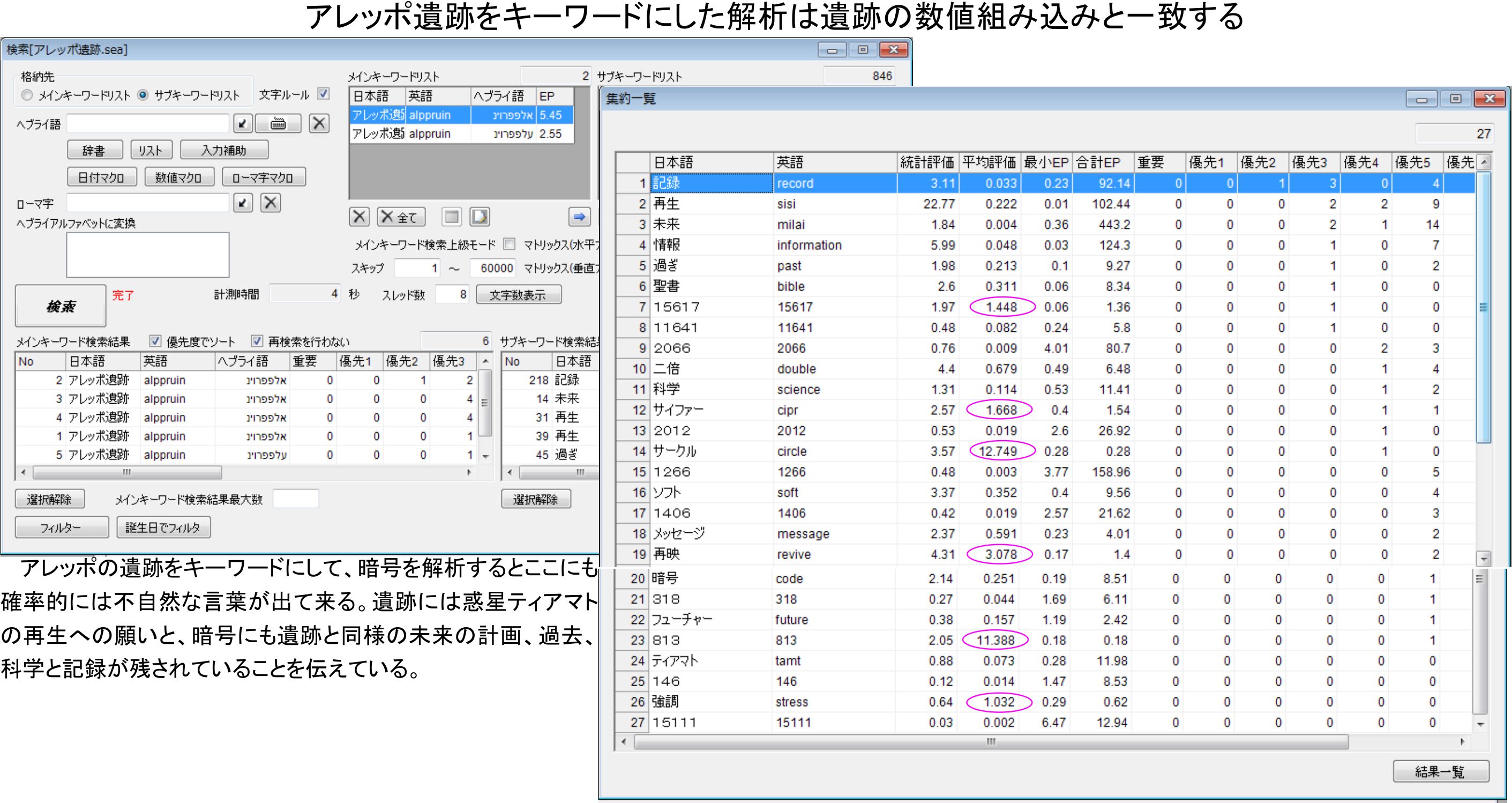Click the blue right-arrow icon under メインキーワードリスト

pyautogui.click(x=579, y=217)
